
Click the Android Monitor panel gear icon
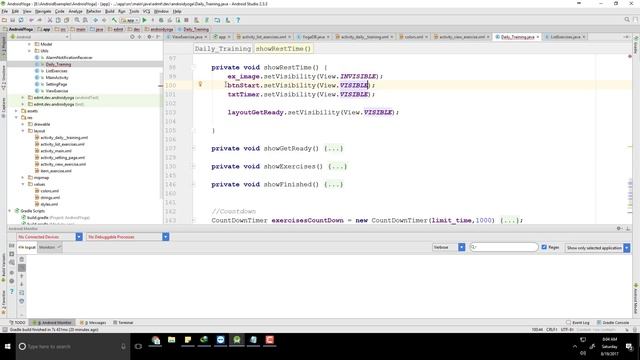pos(619,229)
